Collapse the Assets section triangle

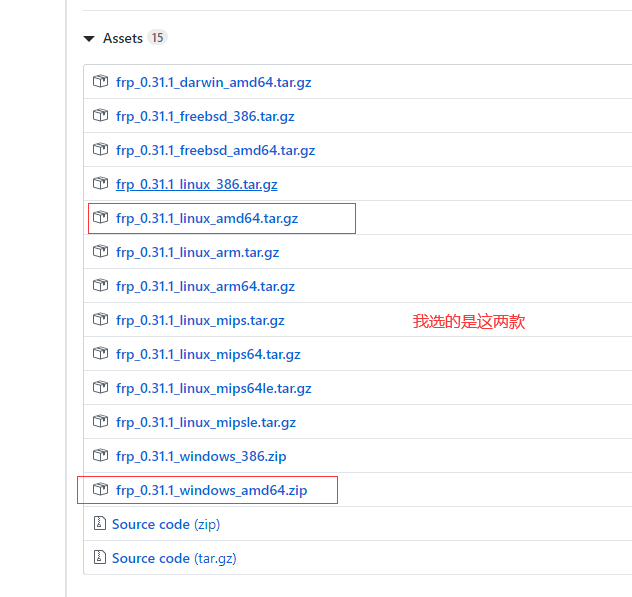pyautogui.click(x=89, y=39)
